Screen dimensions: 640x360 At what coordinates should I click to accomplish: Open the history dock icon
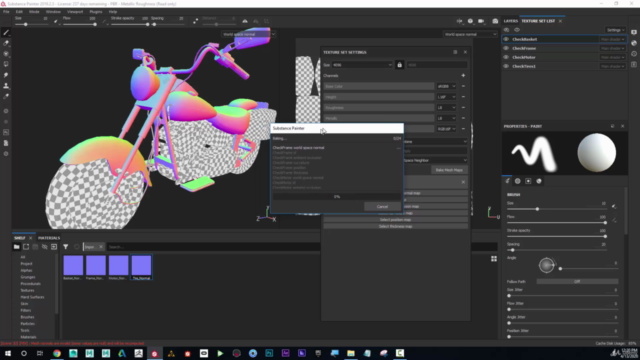pos(634,54)
